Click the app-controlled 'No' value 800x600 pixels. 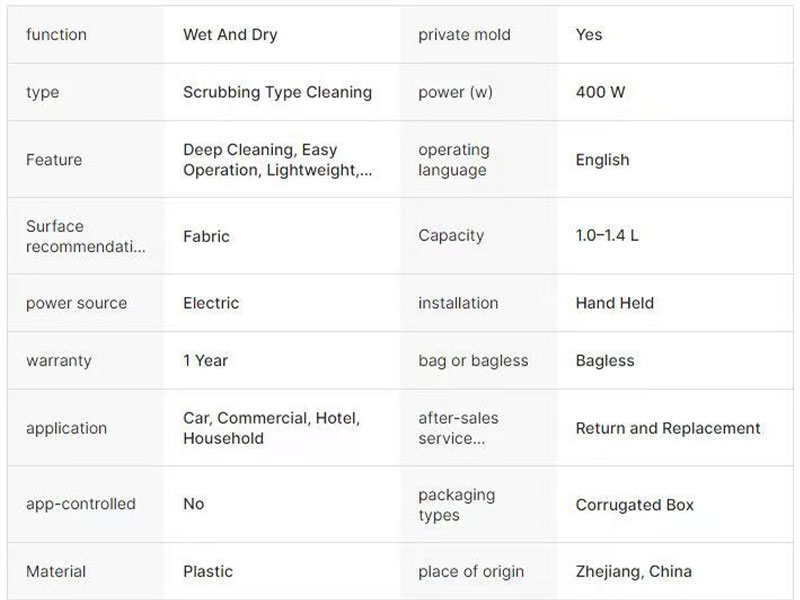pyautogui.click(x=193, y=504)
